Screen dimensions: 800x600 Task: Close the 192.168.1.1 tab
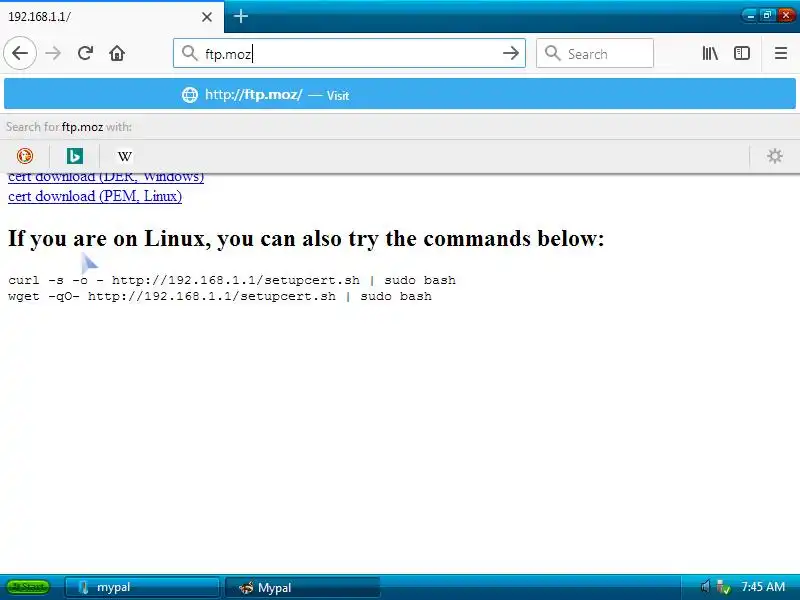tap(207, 17)
